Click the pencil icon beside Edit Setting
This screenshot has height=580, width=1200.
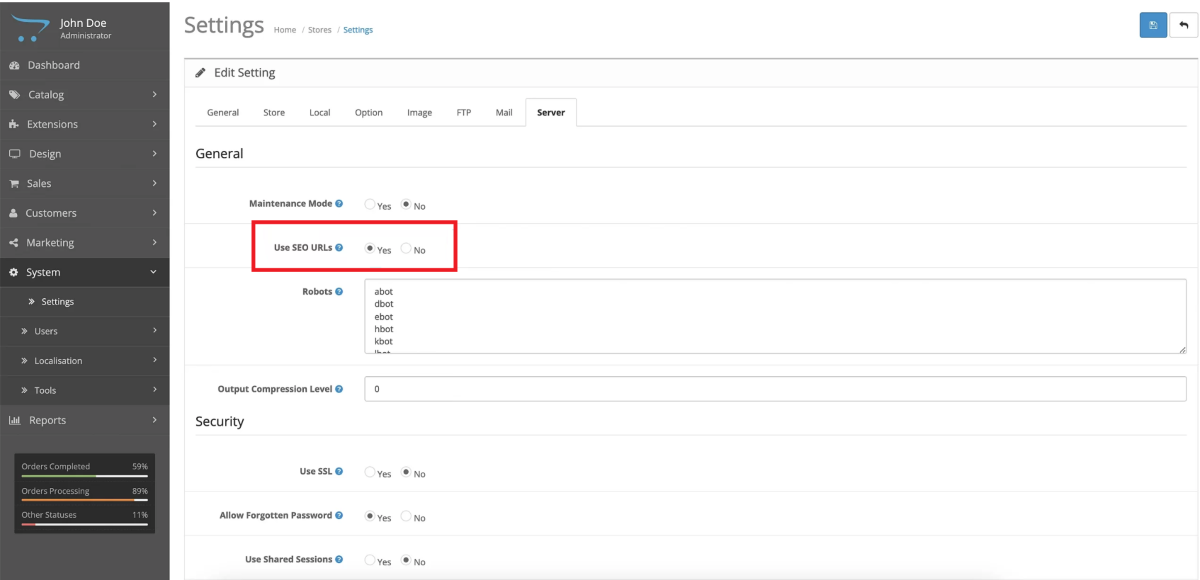tap(201, 73)
